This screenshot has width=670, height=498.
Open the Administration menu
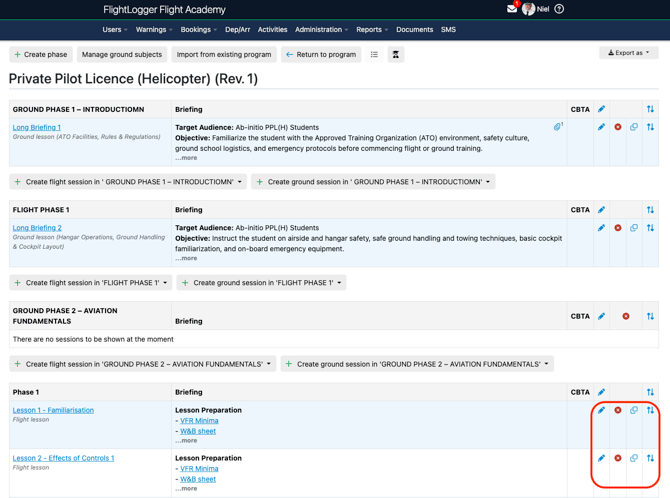pyautogui.click(x=321, y=29)
